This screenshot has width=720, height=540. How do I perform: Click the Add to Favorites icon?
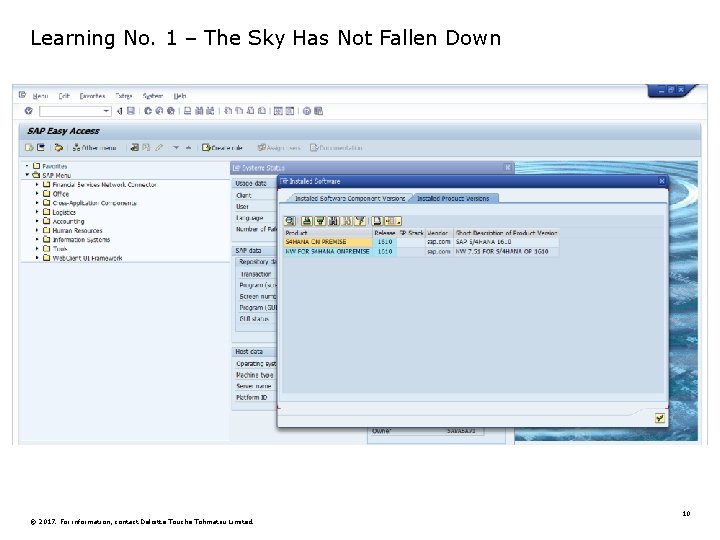pos(135,147)
